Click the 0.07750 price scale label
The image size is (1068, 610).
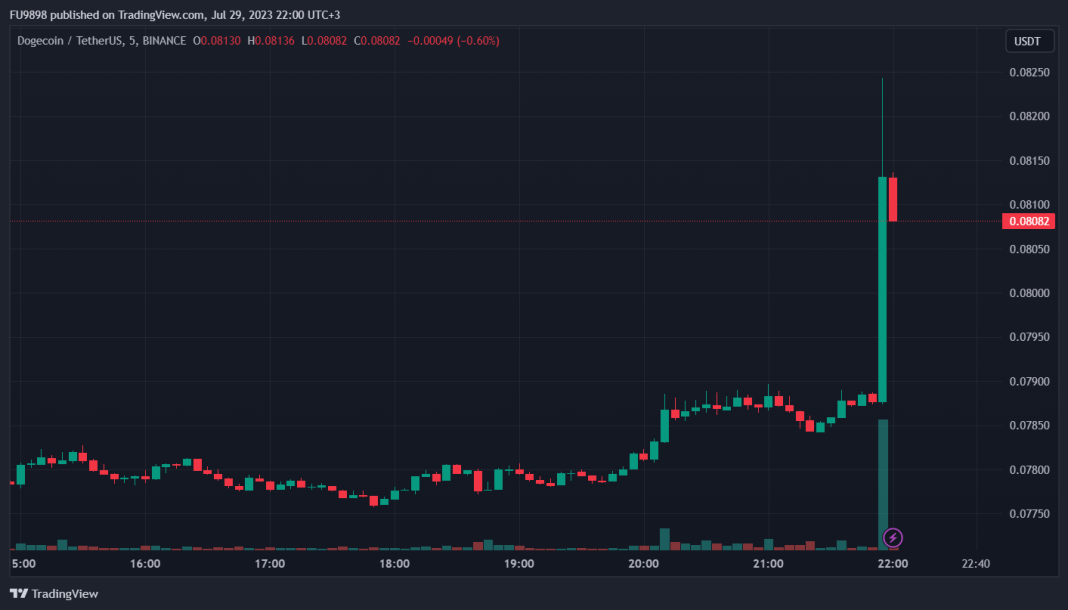pyautogui.click(x=1029, y=514)
